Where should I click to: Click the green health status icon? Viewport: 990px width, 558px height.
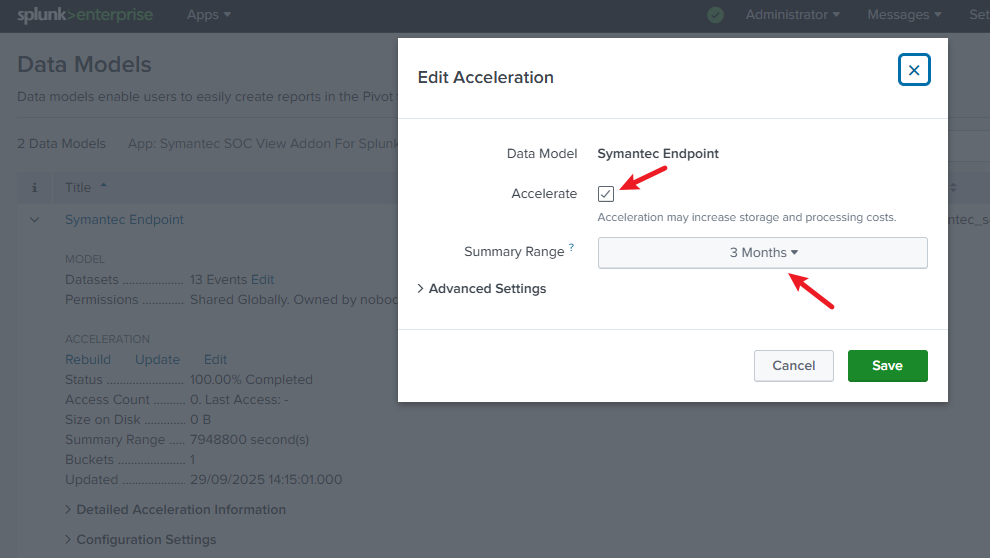(715, 15)
